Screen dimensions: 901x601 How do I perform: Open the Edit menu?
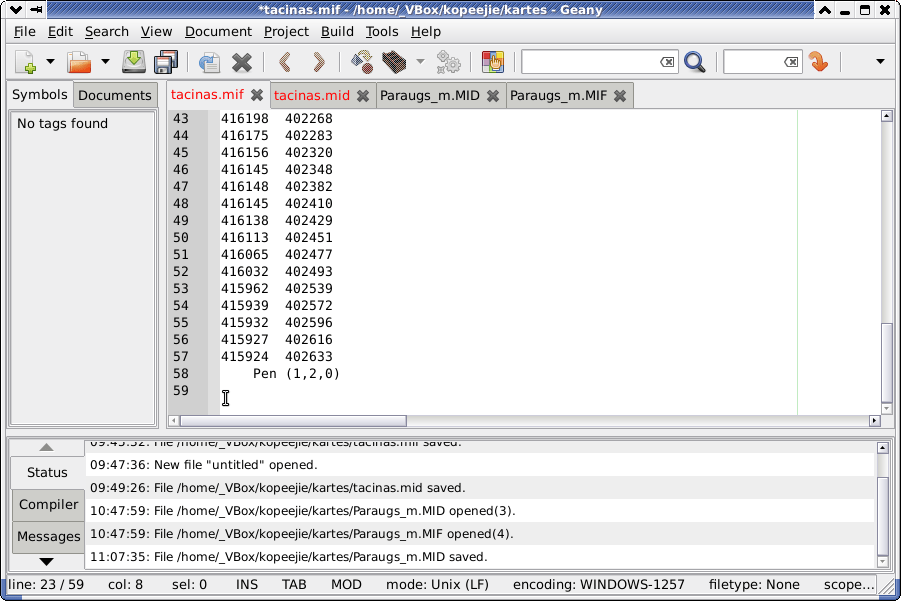(x=60, y=32)
